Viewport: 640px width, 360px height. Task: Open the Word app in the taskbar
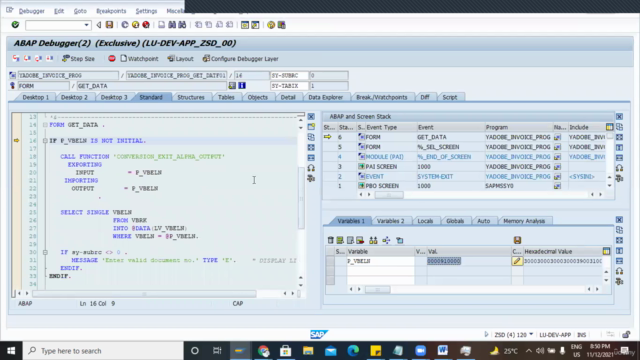point(442,351)
